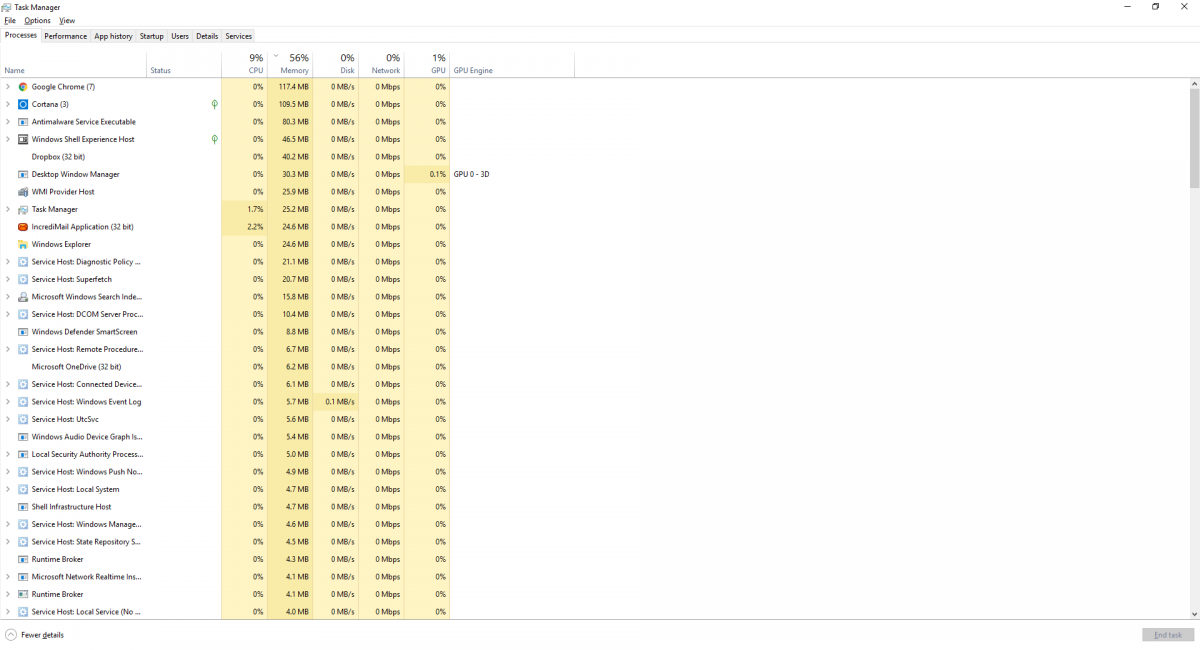This screenshot has height=650, width=1200.
Task: Select the Microsoft Windows Search Indexer icon
Action: tap(23, 297)
